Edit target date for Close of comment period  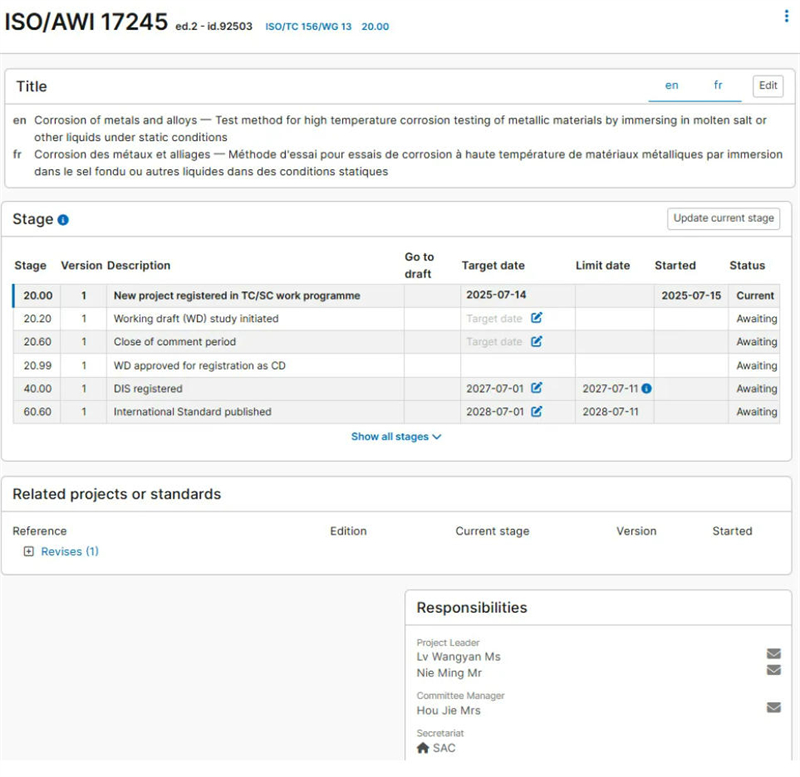click(x=536, y=341)
